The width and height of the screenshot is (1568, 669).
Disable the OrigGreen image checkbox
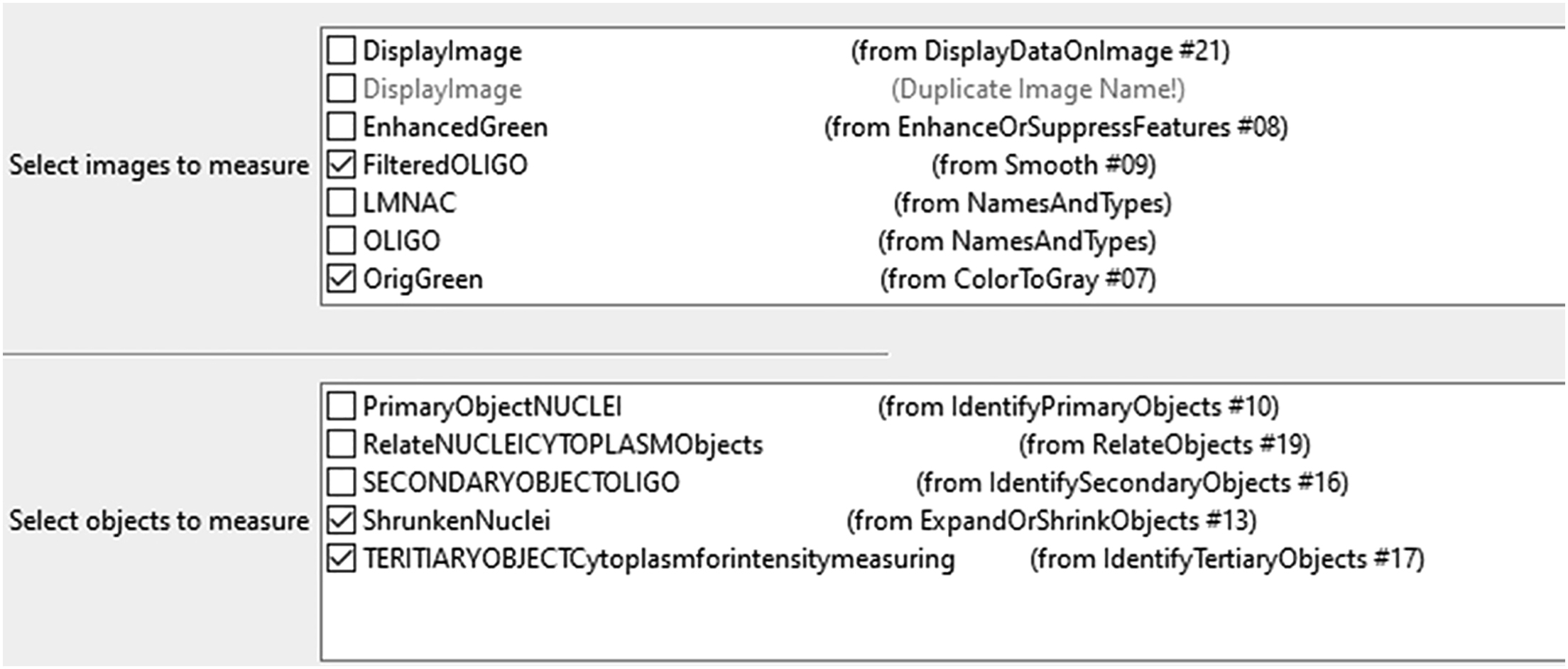click(342, 279)
